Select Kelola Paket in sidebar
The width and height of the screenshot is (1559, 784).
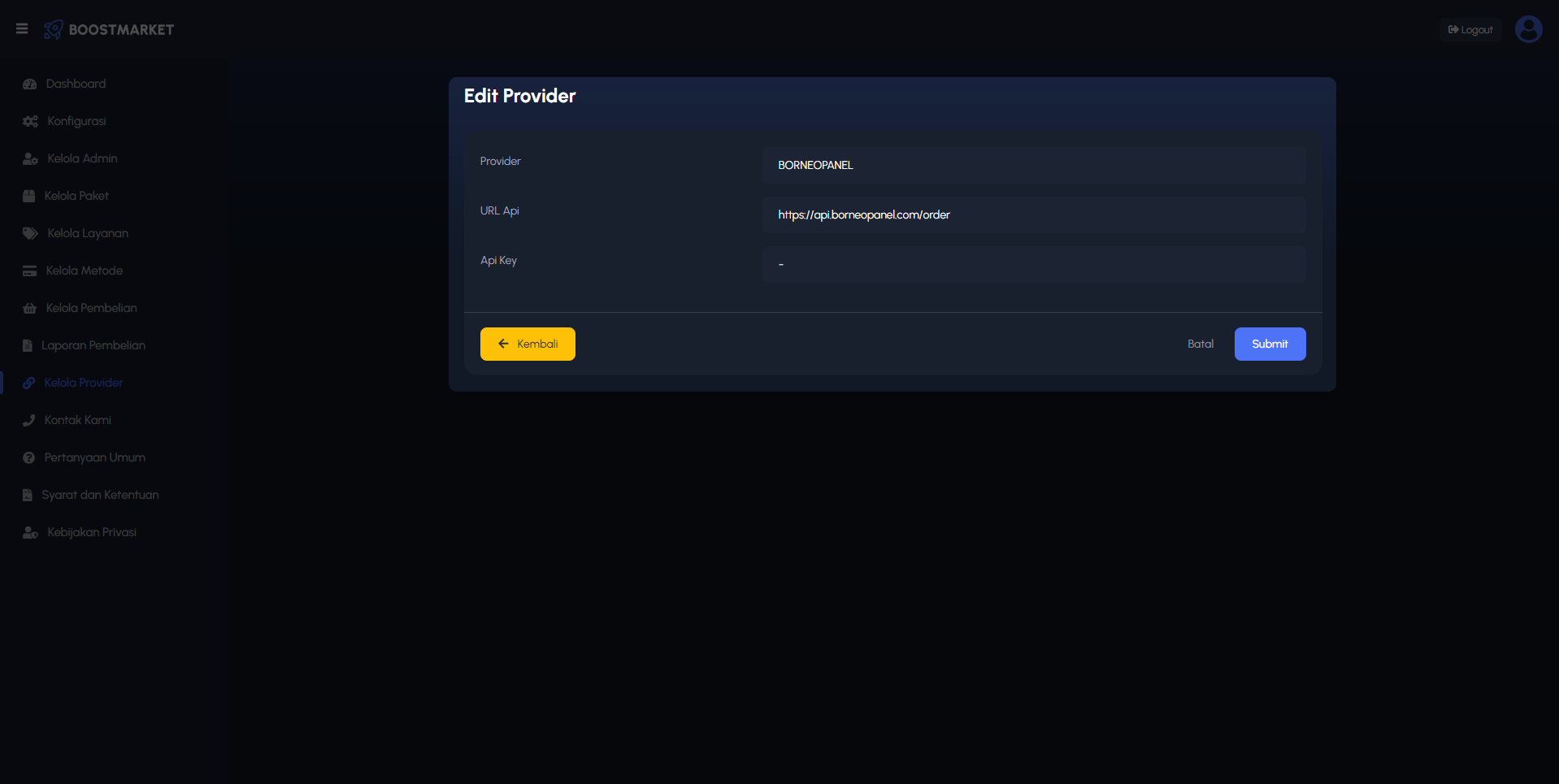76,196
